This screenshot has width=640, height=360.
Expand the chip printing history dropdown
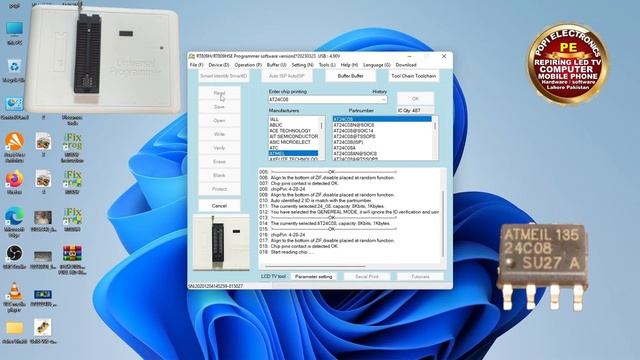coord(383,100)
